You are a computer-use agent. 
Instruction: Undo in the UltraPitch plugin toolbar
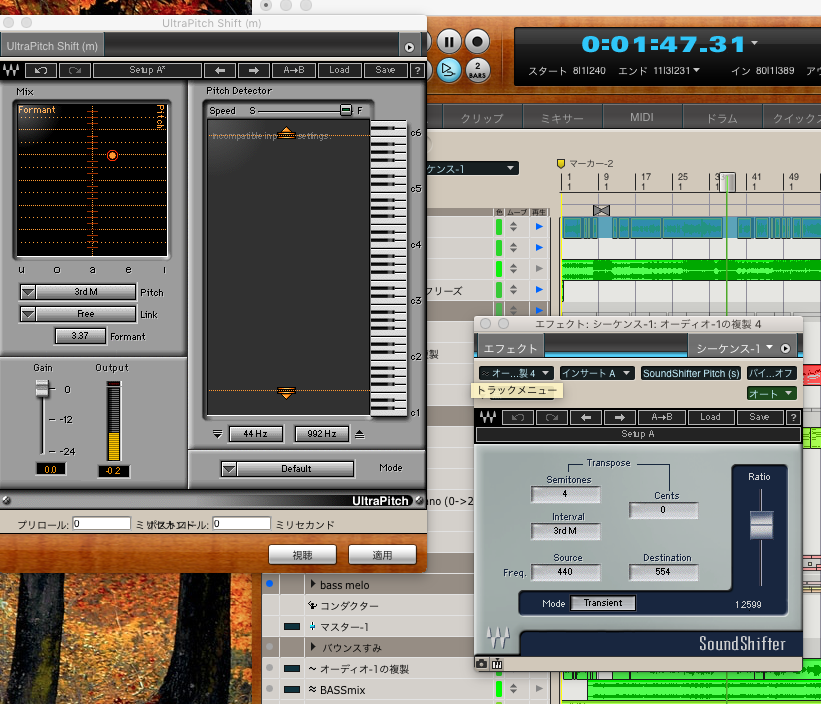[41, 70]
